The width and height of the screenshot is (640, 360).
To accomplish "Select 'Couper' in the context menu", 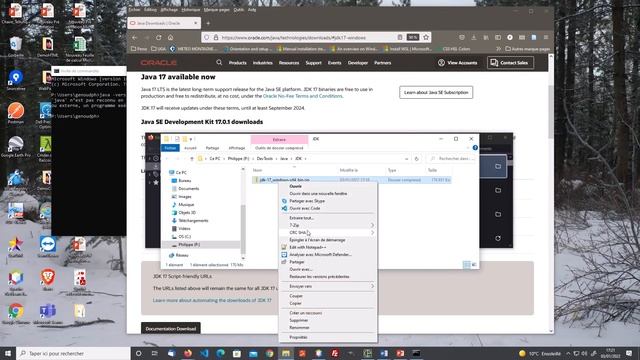I will 296,296.
